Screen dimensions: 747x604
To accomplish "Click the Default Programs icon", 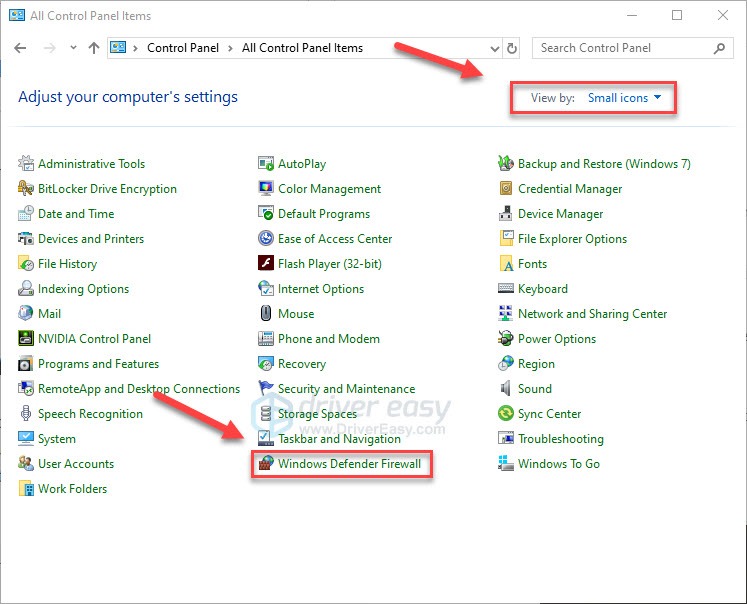I will click(266, 213).
